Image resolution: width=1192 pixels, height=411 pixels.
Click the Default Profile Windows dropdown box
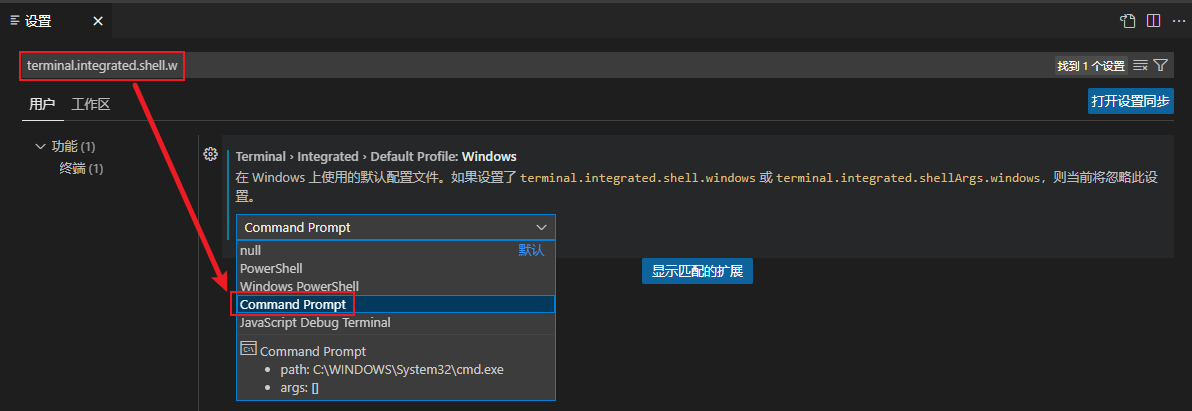(395, 227)
